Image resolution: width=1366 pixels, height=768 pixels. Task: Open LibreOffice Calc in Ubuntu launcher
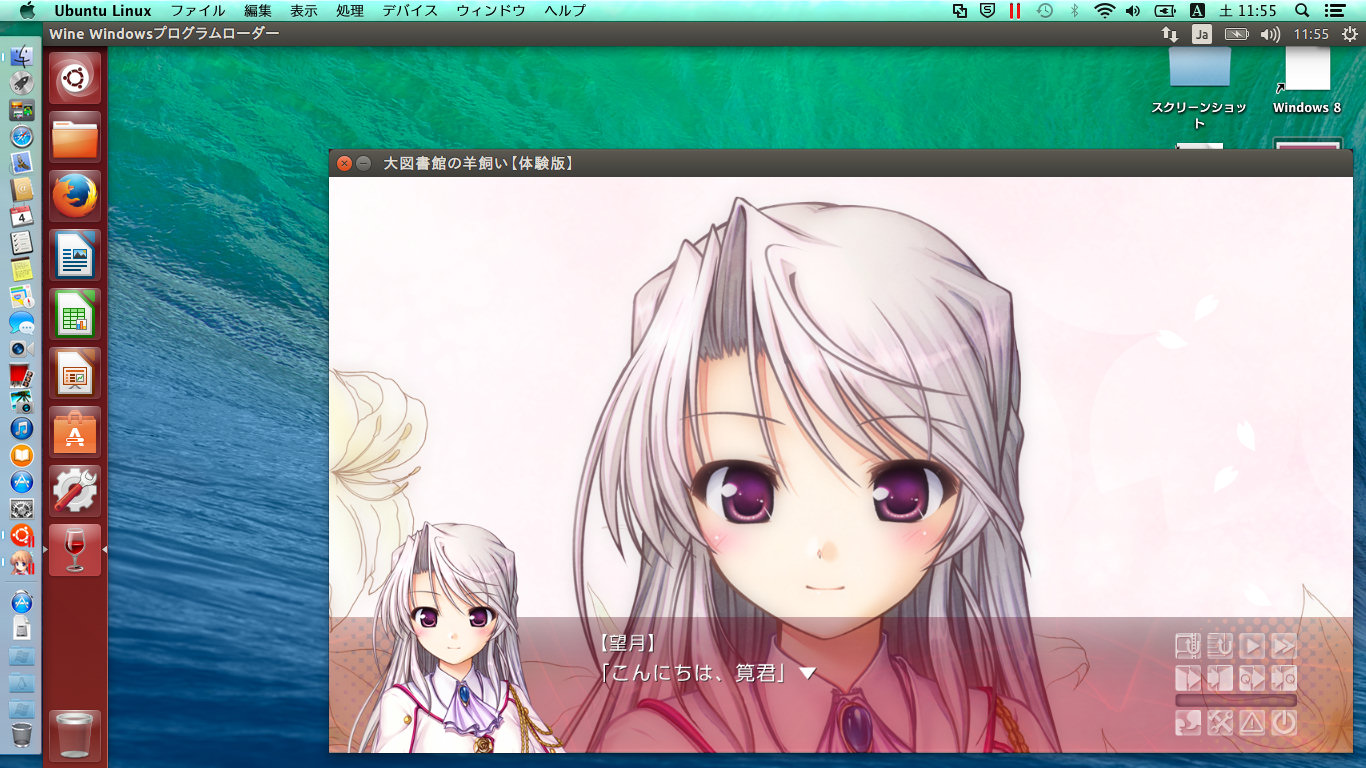(75, 314)
